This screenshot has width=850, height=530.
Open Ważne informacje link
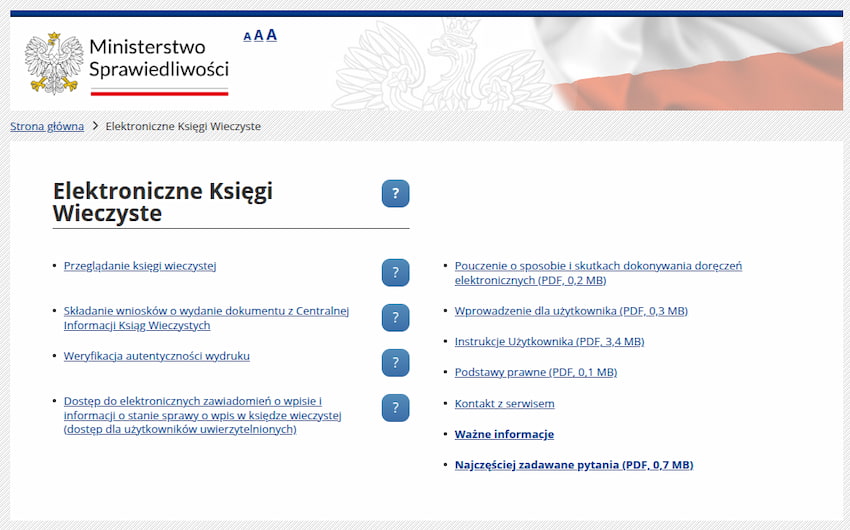pos(504,434)
